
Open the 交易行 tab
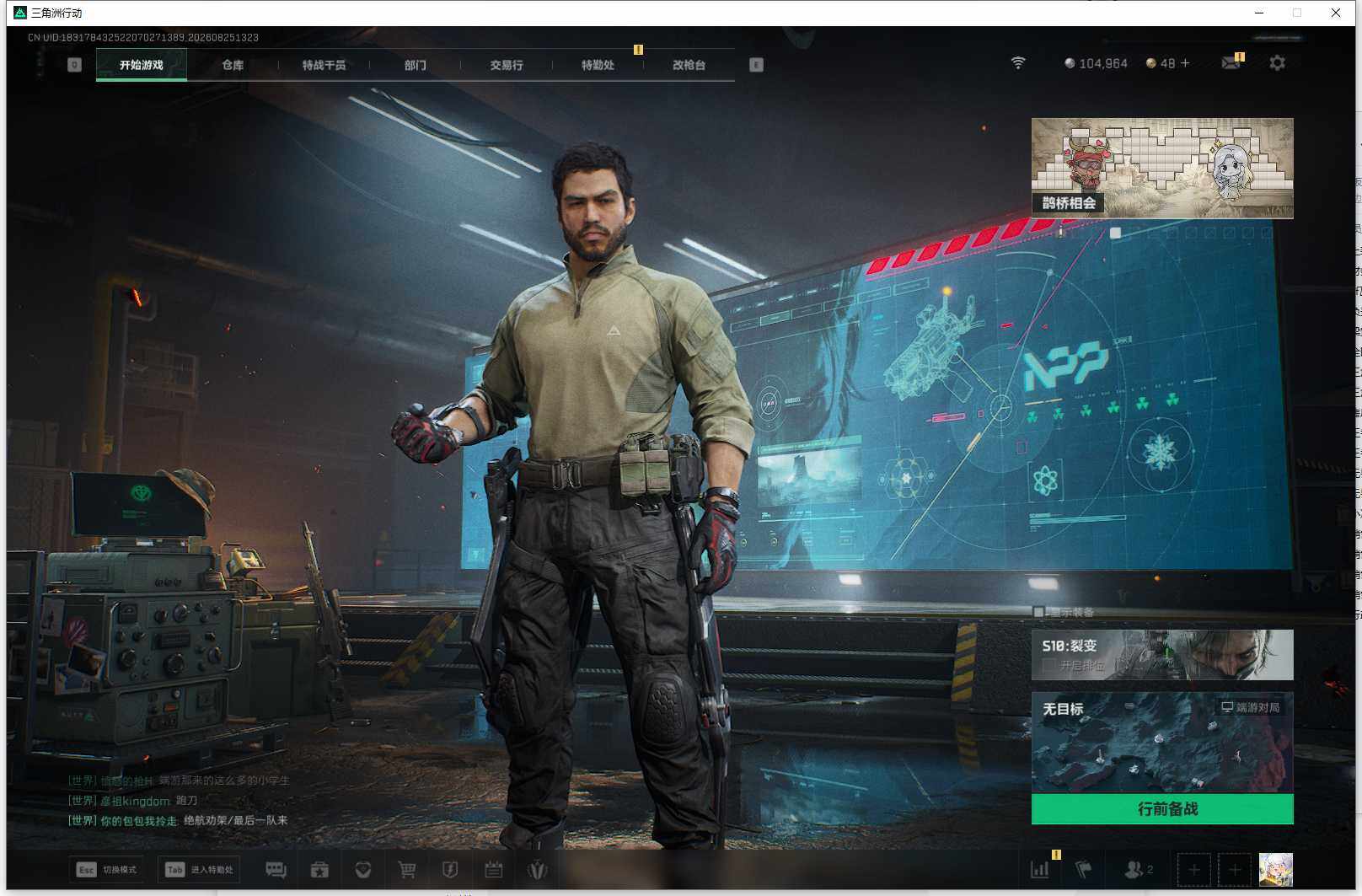point(507,65)
